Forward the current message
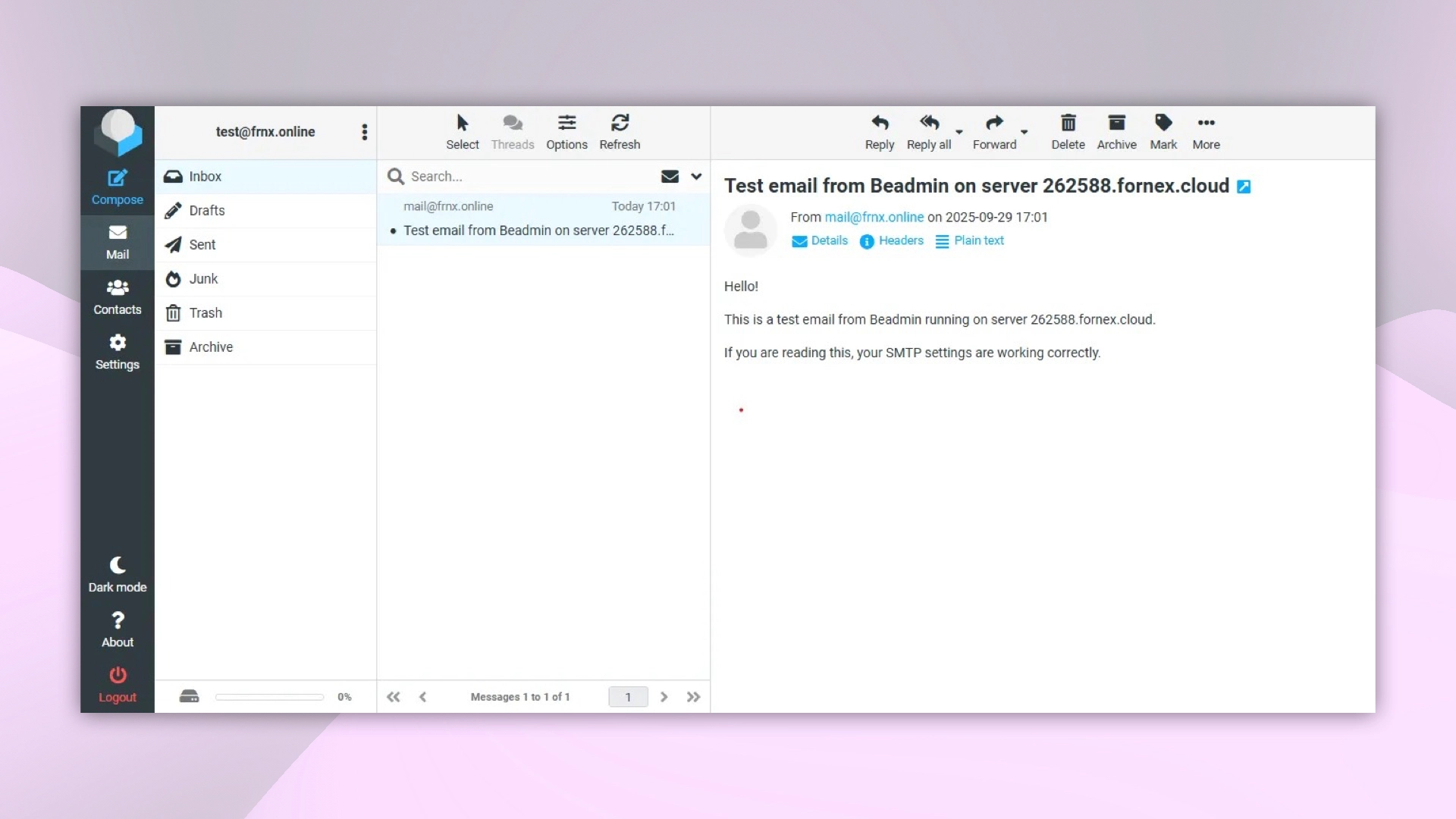1456x819 pixels. (x=995, y=132)
